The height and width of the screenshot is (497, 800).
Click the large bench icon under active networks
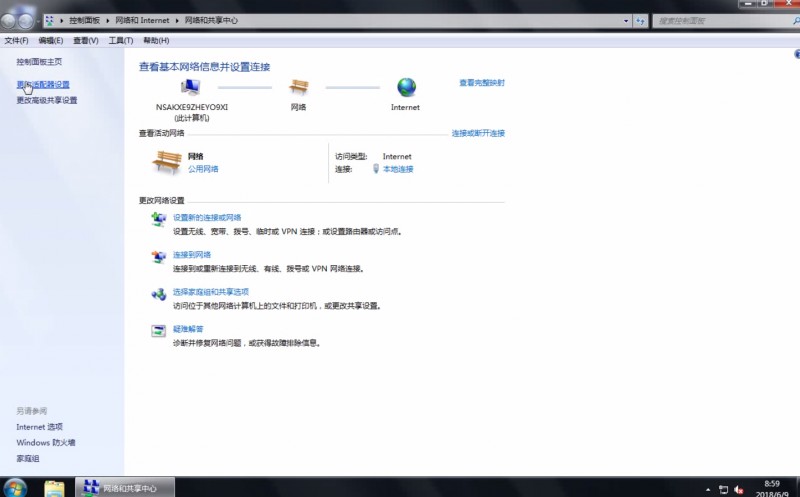(167, 162)
